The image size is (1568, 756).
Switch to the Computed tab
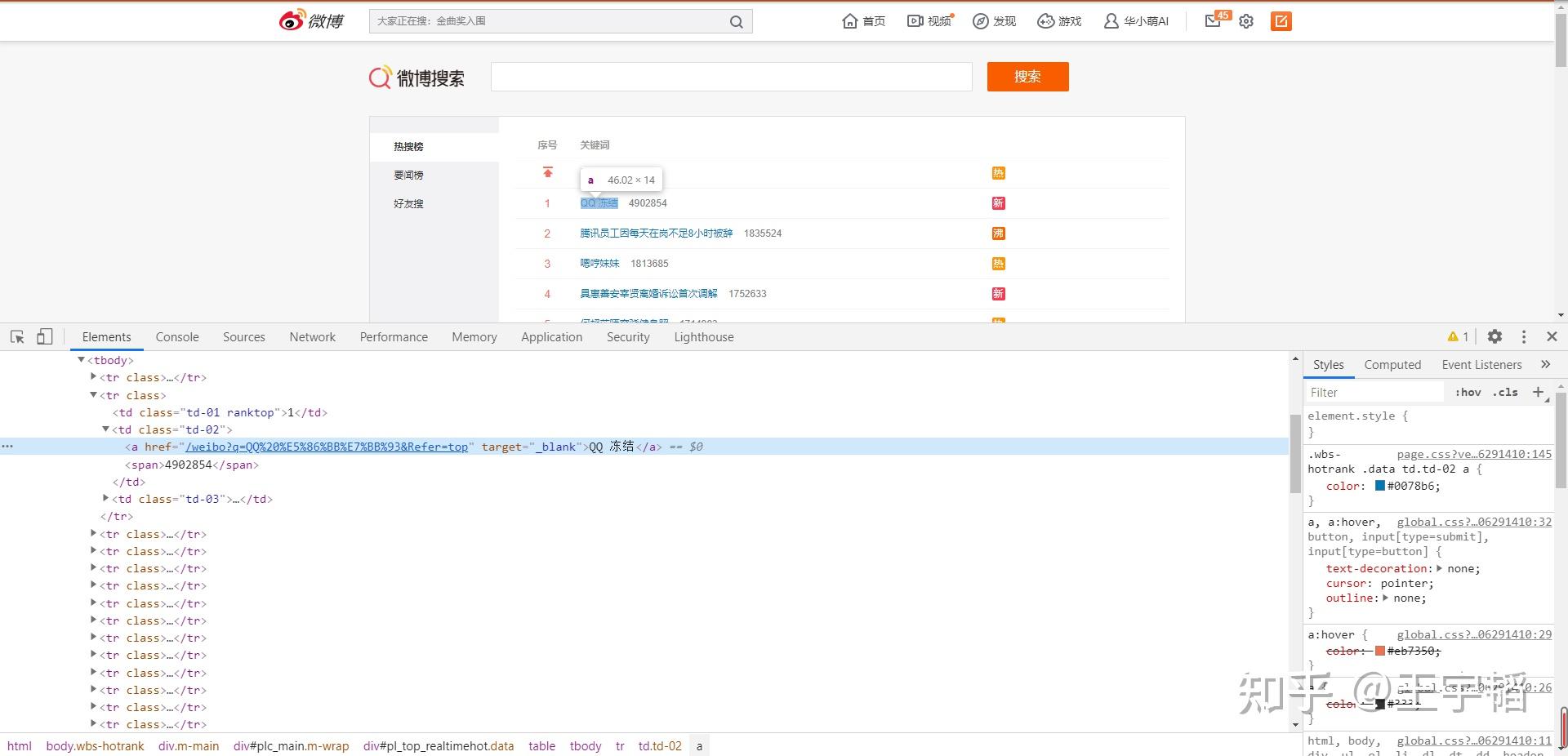coord(1392,365)
